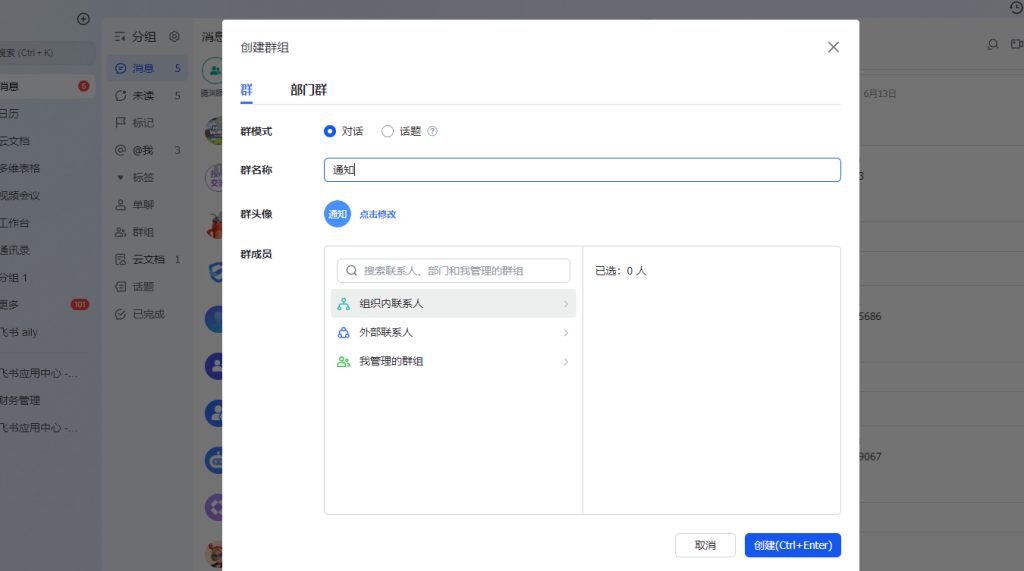The width and height of the screenshot is (1024, 571).
Task: Select 话题 filter in group panel
Action: coord(148,287)
